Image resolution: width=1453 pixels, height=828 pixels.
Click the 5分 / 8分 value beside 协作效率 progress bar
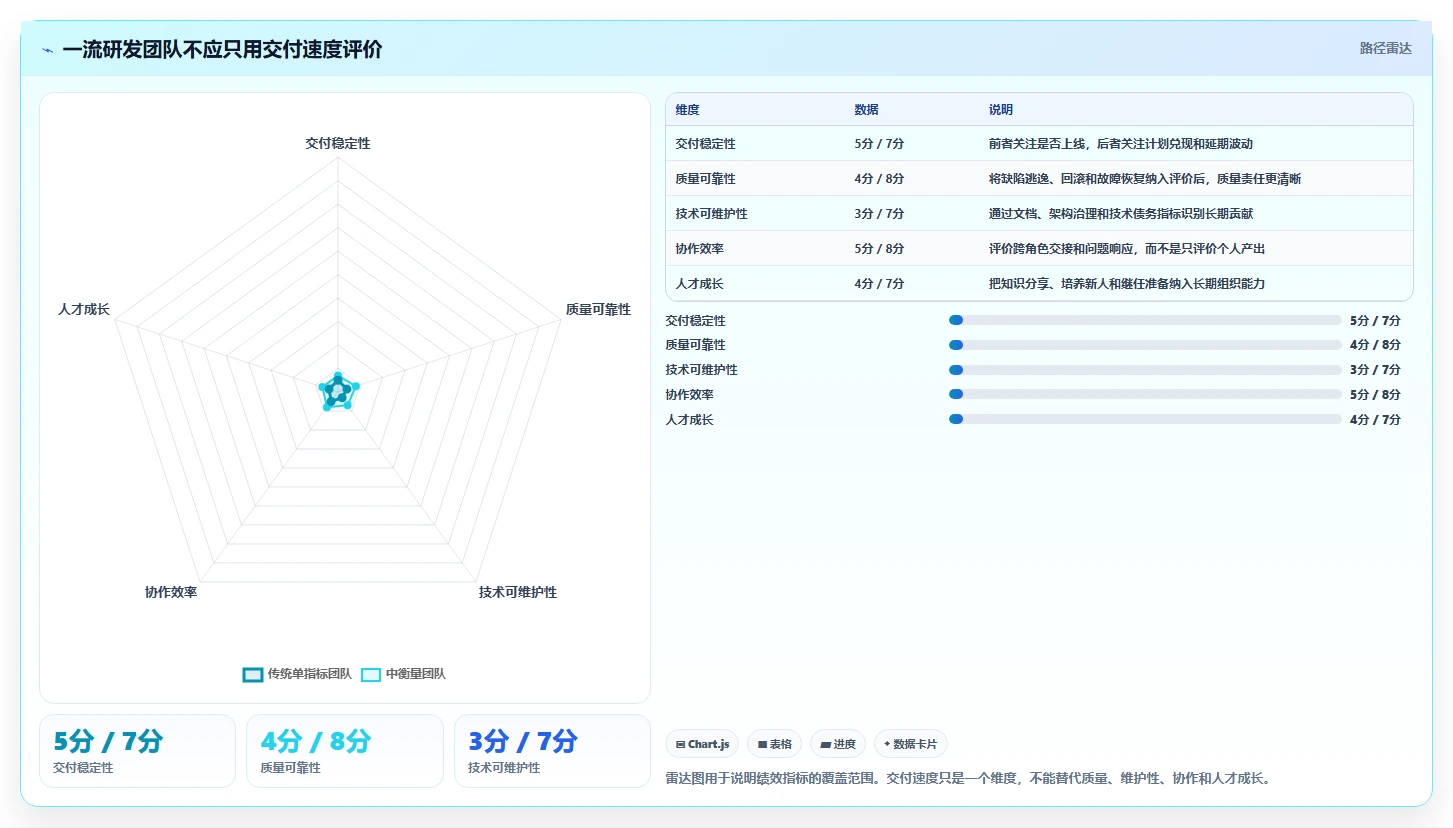1375,395
